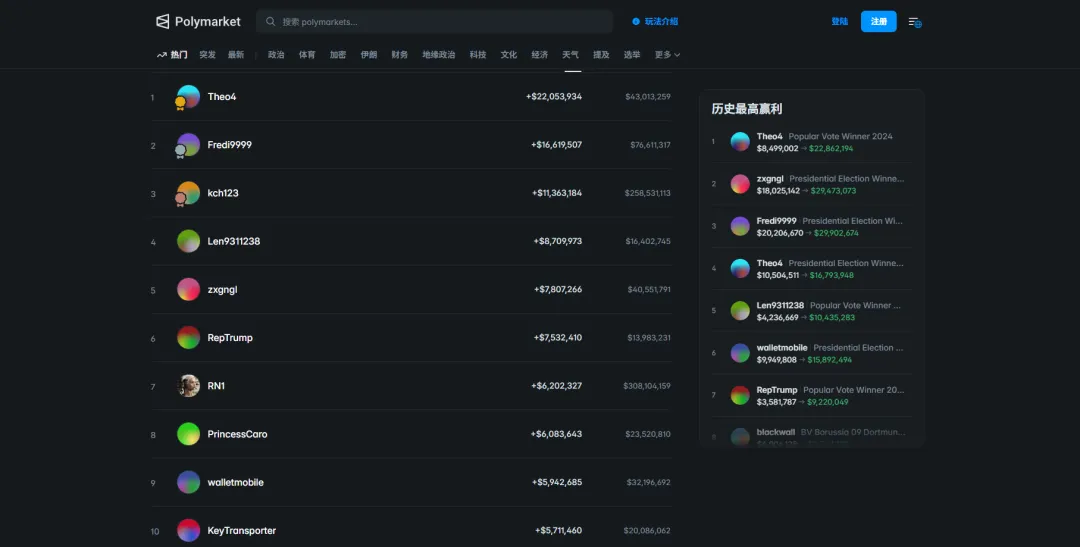Open zxgngl's profile from leaderboard name

pos(222,289)
